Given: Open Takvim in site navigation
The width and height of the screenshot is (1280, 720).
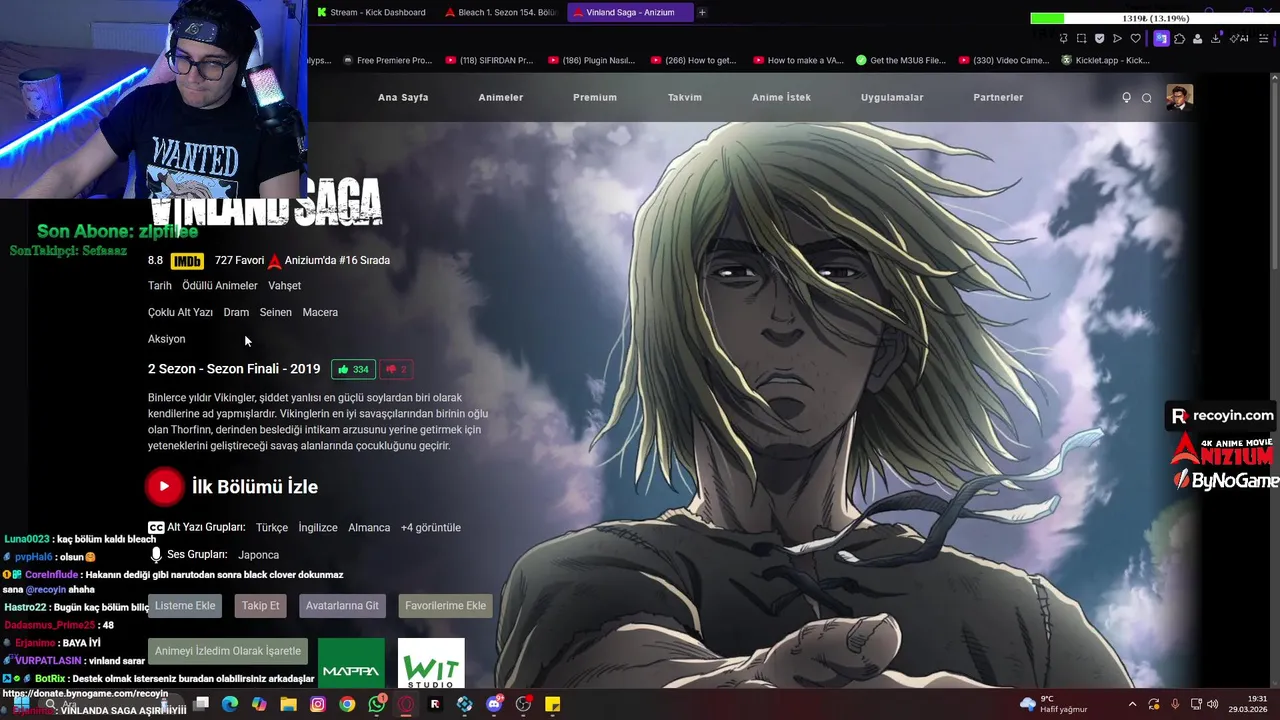Looking at the screenshot, I should [x=685, y=98].
